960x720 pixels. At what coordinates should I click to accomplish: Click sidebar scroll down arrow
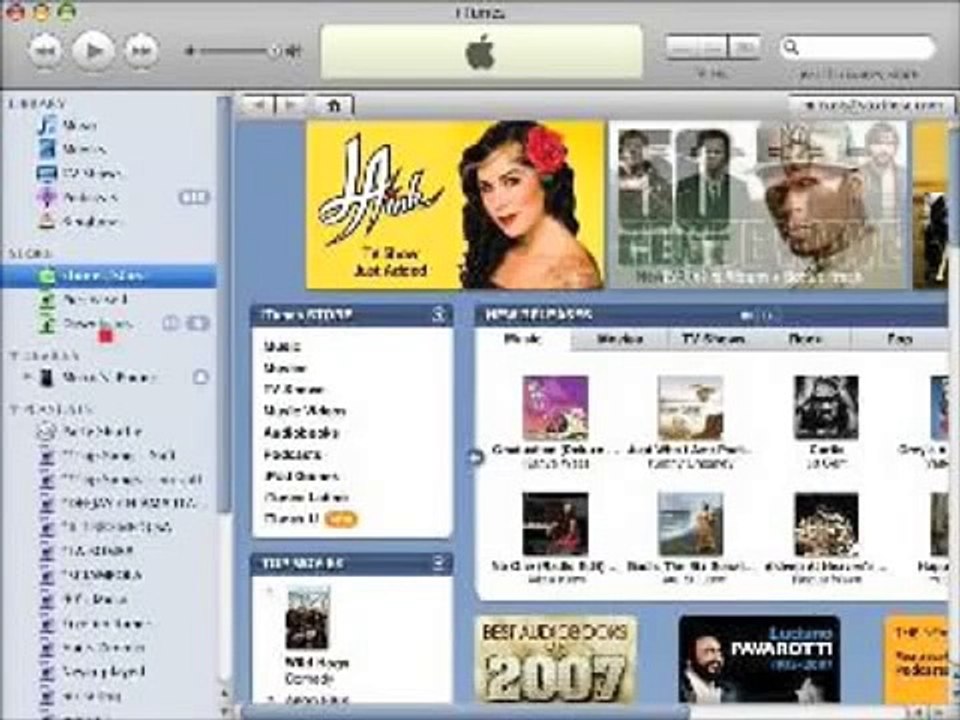pyautogui.click(x=224, y=711)
